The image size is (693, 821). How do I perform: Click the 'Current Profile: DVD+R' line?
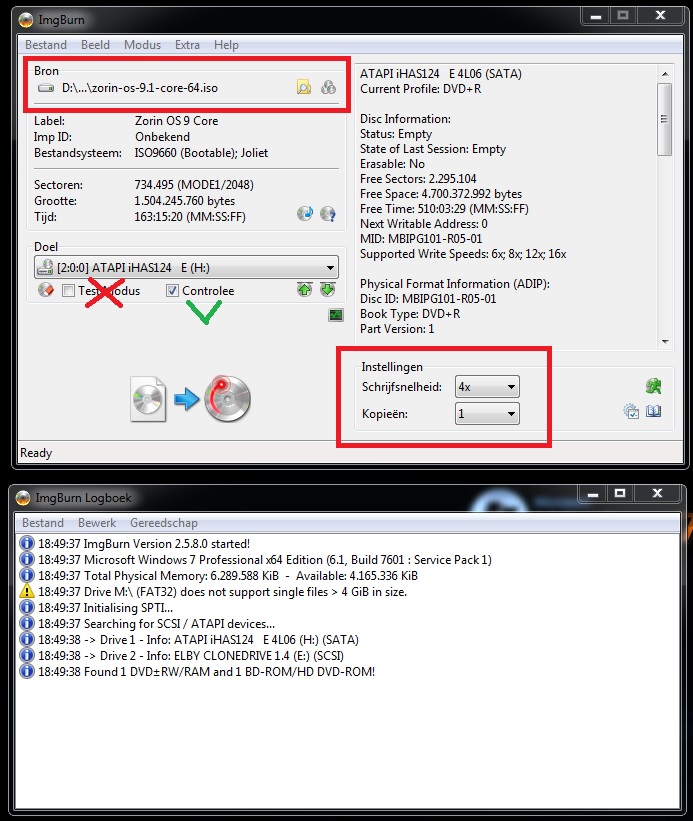pyautogui.click(x=420, y=88)
